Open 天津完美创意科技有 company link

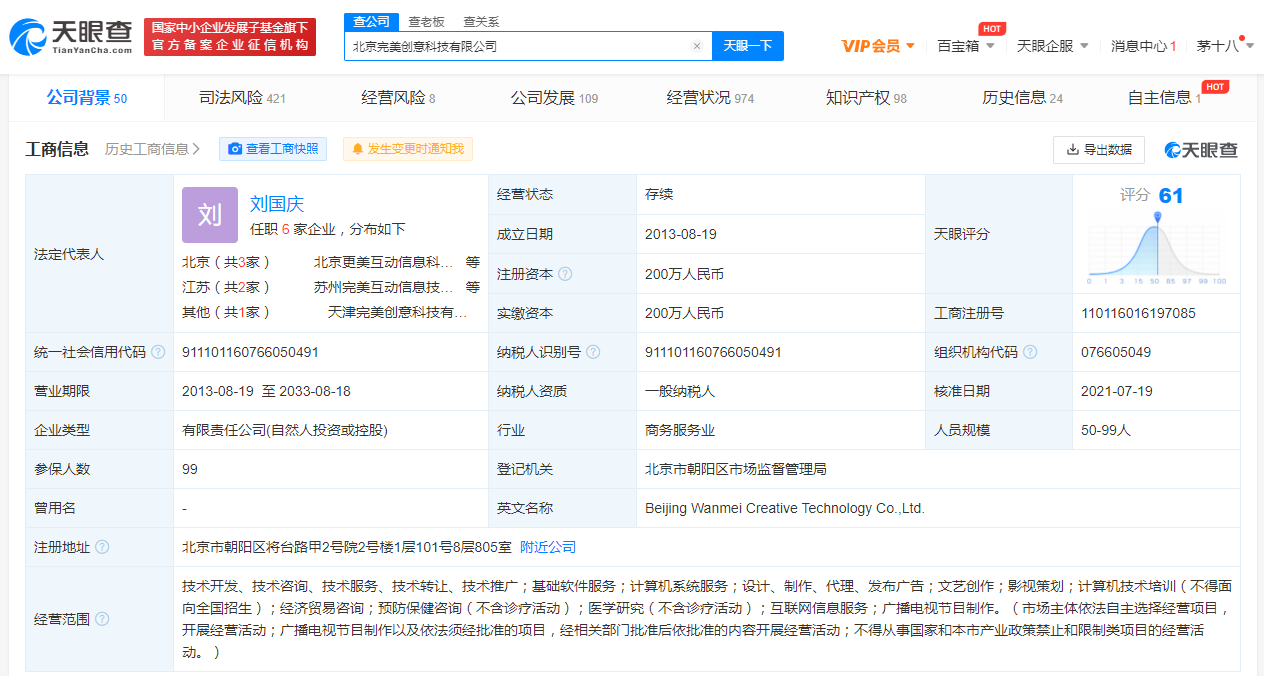(x=398, y=312)
